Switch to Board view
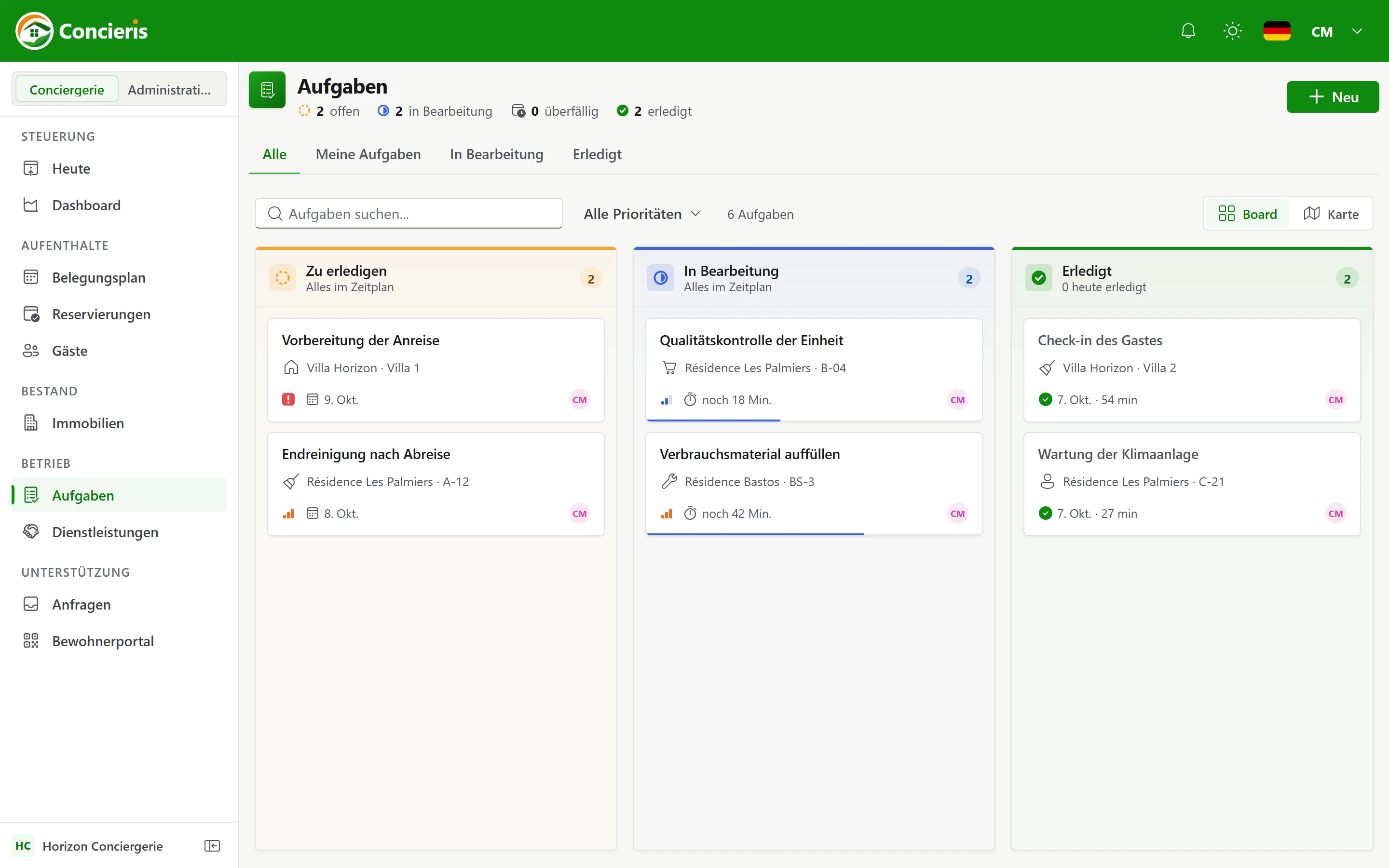Image resolution: width=1389 pixels, height=868 pixels. [1247, 214]
